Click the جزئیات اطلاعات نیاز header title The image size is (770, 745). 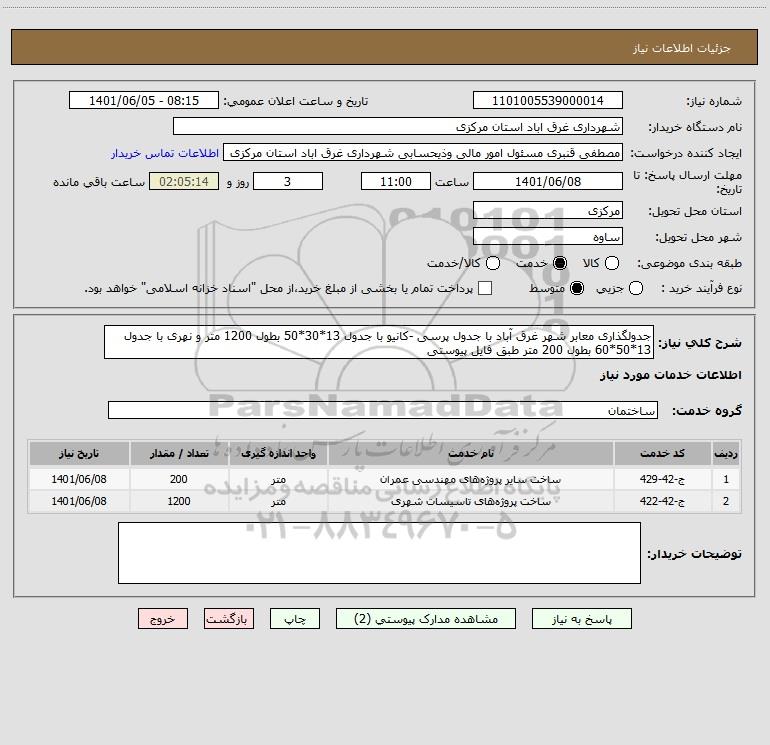pos(682,48)
